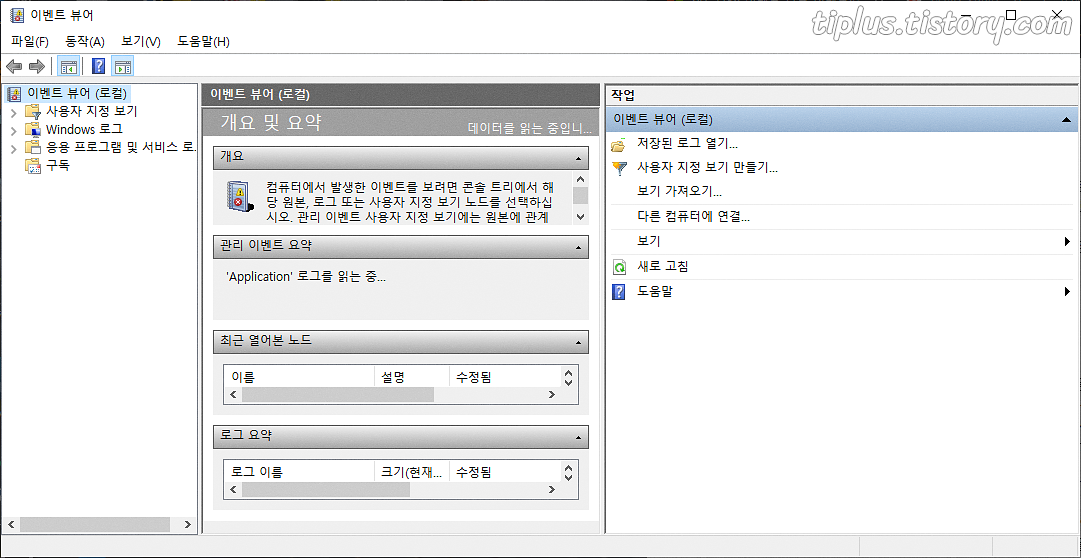
Task: Toggle the show/hide console tree icon
Action: (68, 66)
